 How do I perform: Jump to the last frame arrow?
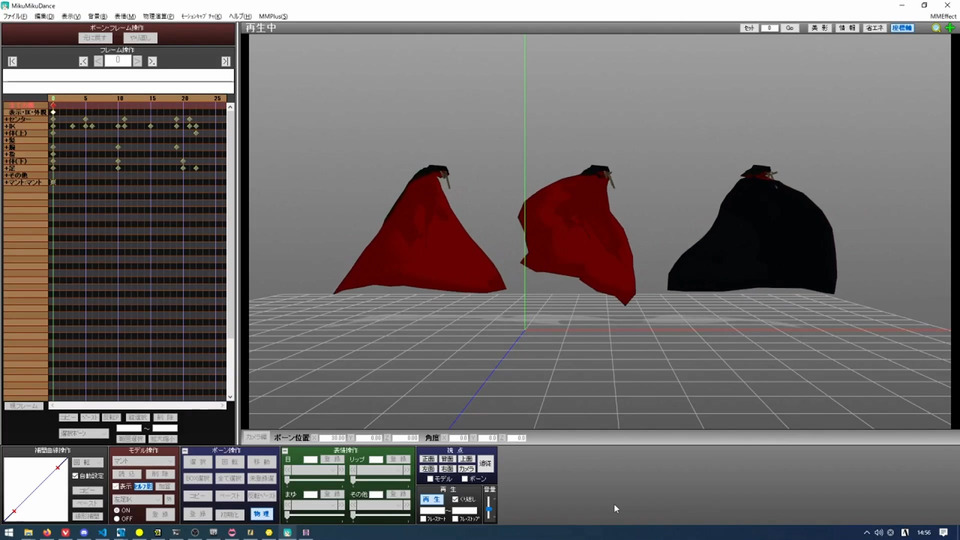click(x=226, y=61)
